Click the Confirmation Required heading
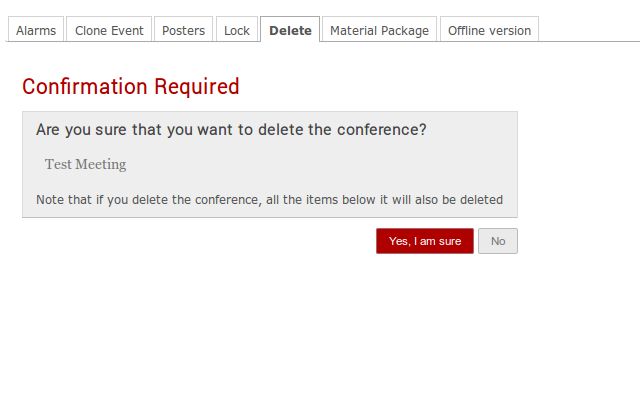Screen dimensions: 640x399 click(x=131, y=86)
